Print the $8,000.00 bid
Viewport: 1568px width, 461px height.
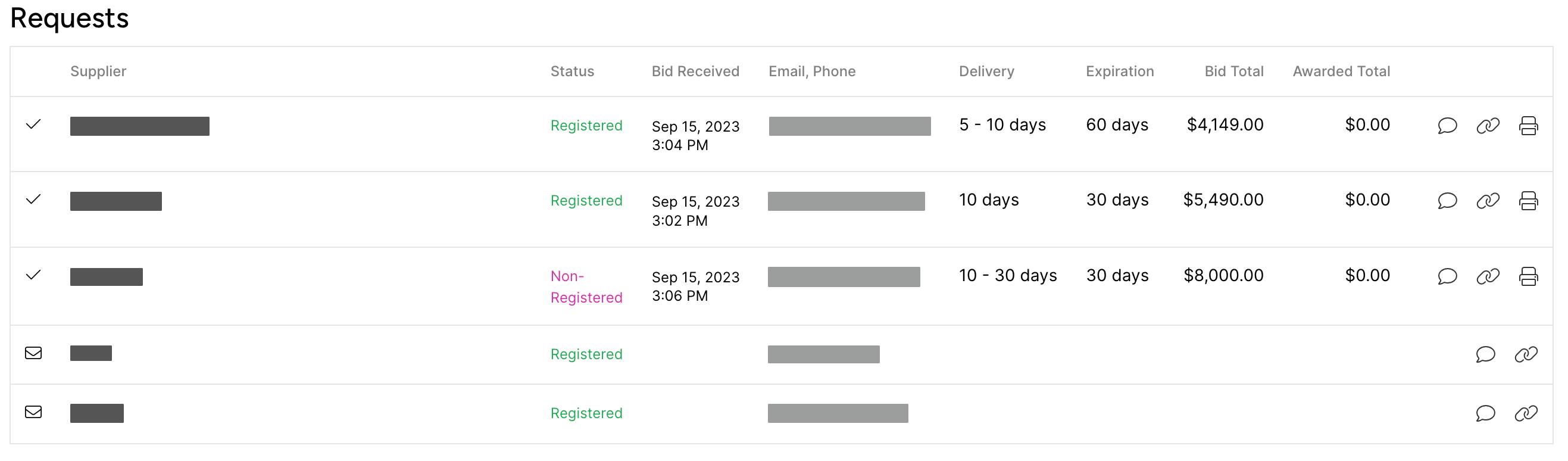coord(1529,276)
